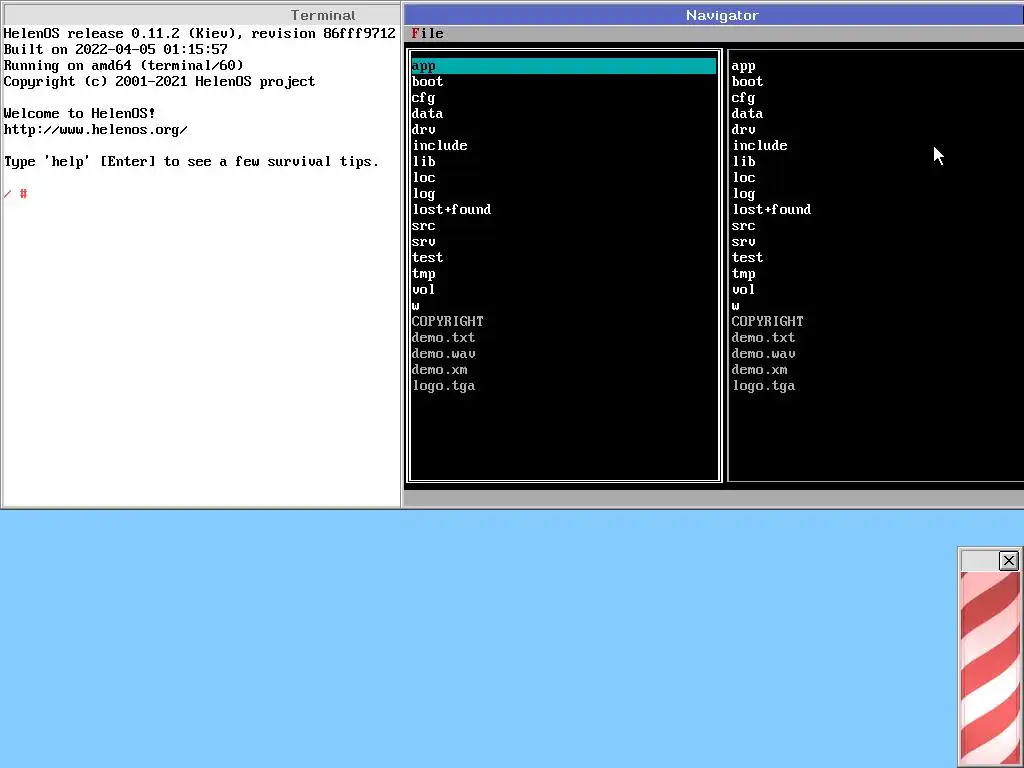1024x768 pixels.
Task: Select tmp directory in left panel
Action: (423, 274)
